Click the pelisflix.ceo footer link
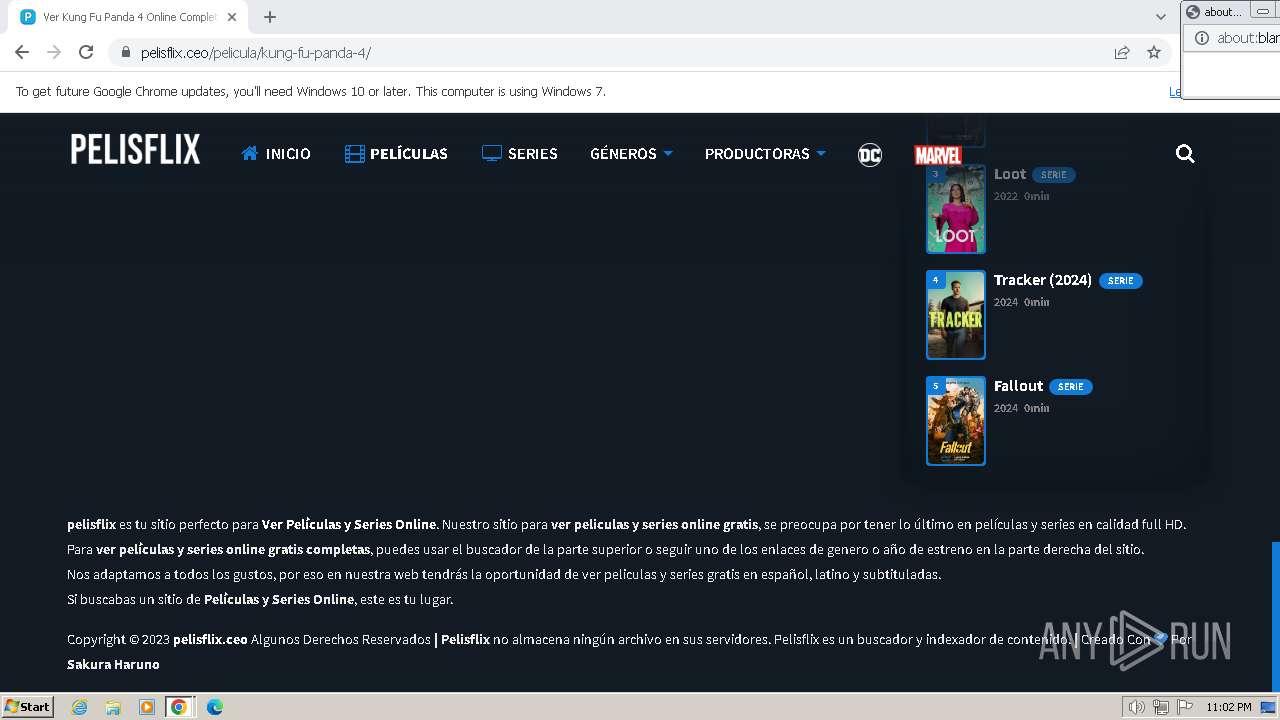 (210, 639)
